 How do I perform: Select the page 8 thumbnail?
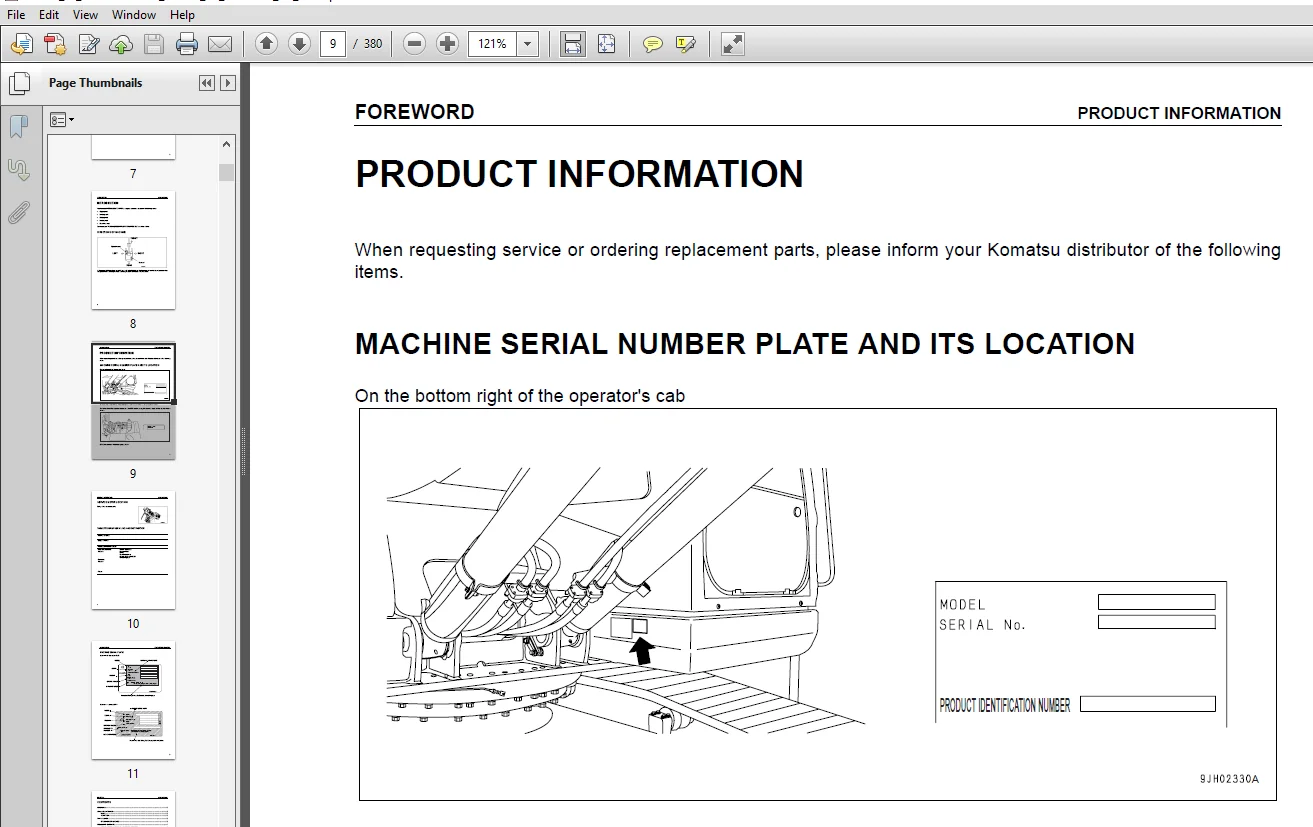tap(133, 250)
